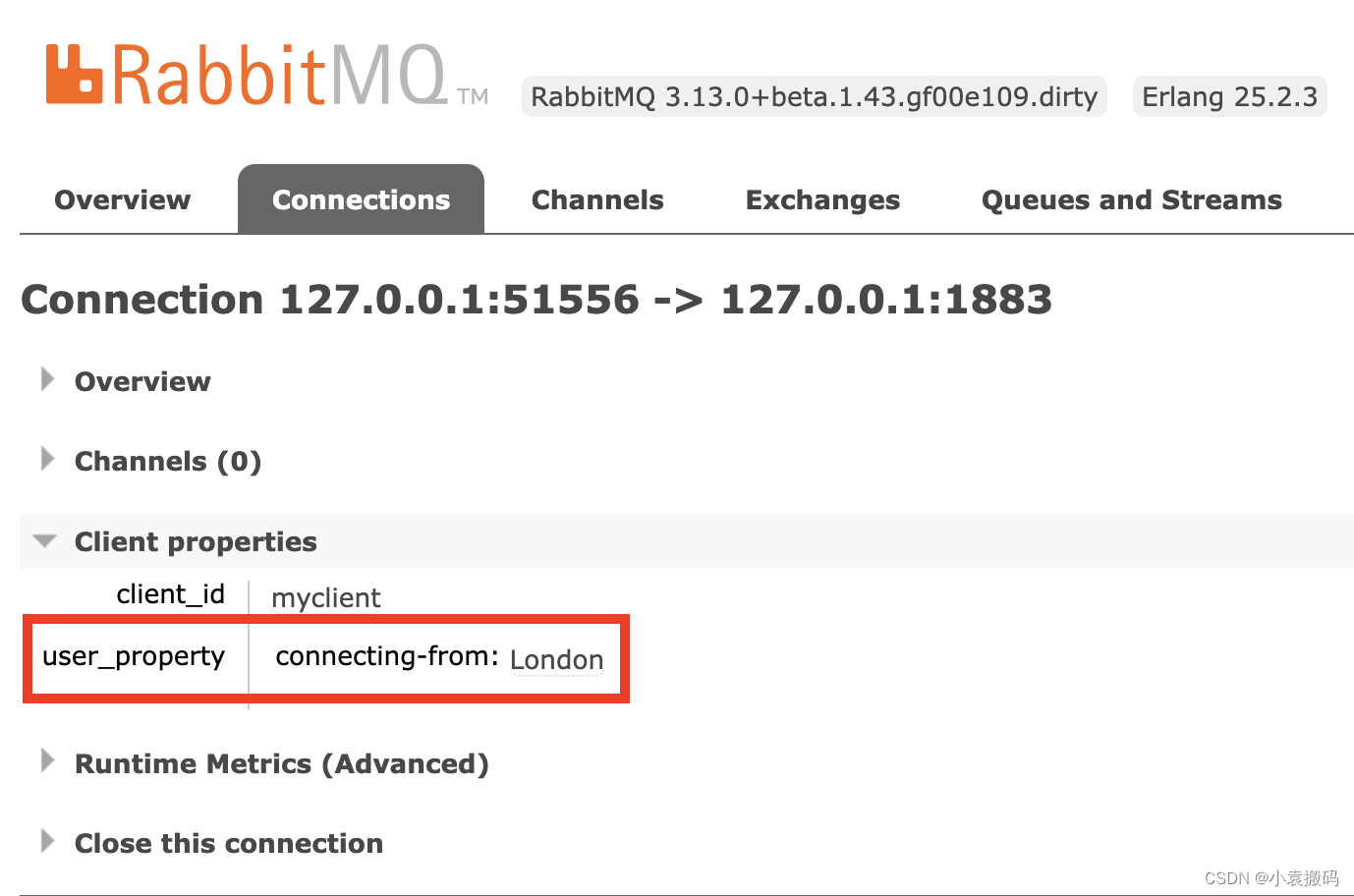Click the myclient client_id value
Viewport: 1354px width, 896px height.
(x=325, y=597)
